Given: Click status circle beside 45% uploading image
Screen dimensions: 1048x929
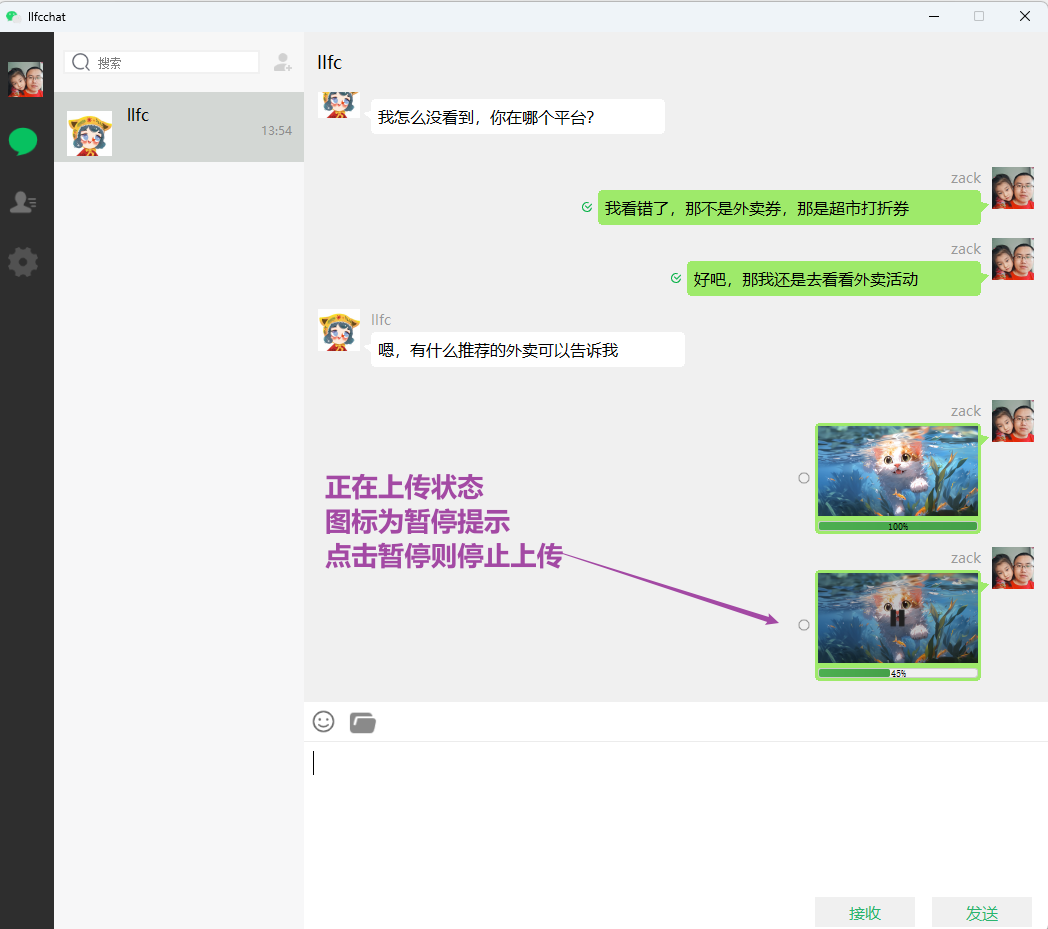Looking at the screenshot, I should (803, 625).
